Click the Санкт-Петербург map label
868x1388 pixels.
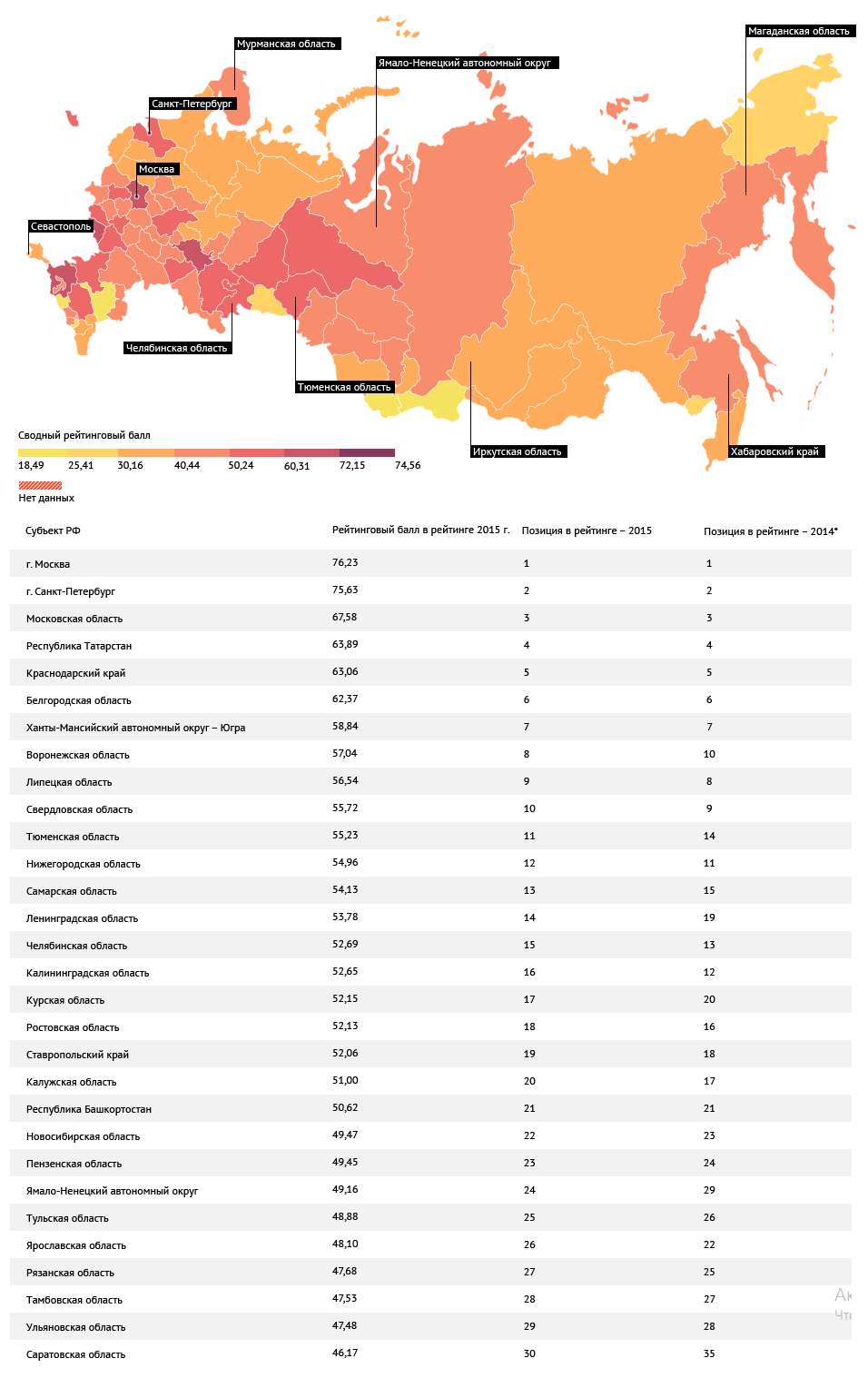pos(192,104)
